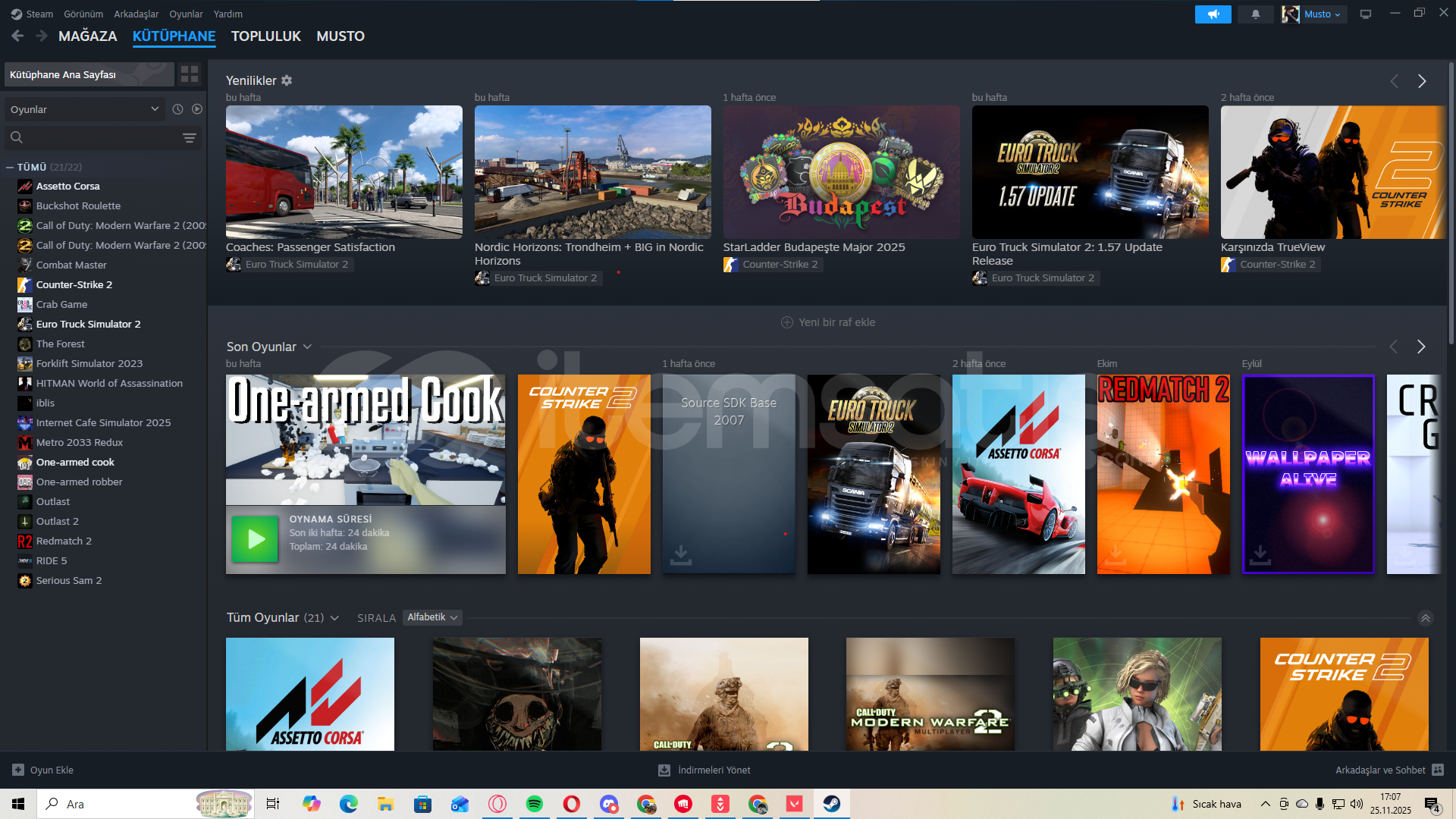Click Yeni bir raf ekle
Image resolution: width=1456 pixels, height=819 pixels.
[x=828, y=322]
